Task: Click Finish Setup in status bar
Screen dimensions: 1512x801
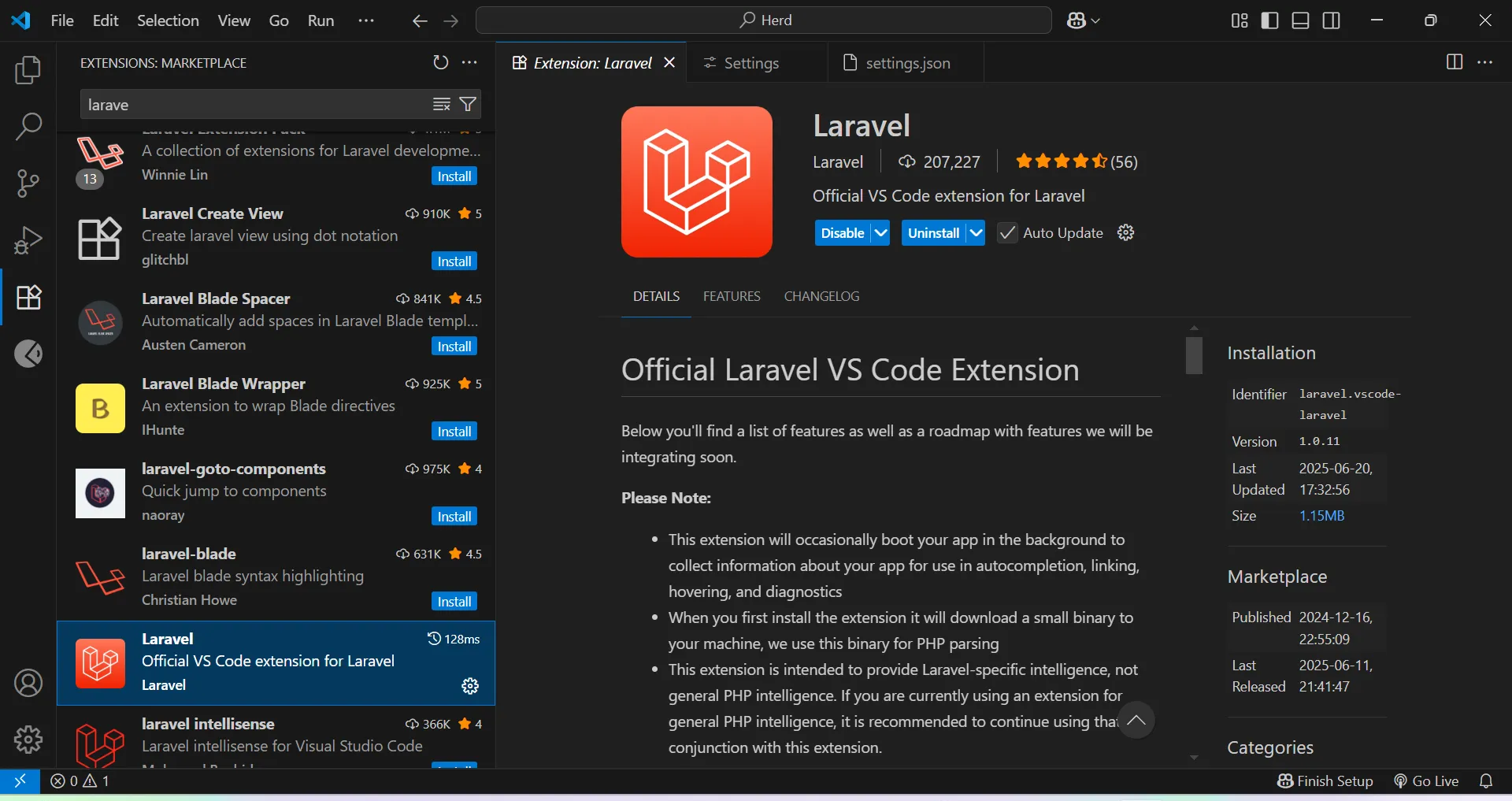Action: coord(1325,781)
